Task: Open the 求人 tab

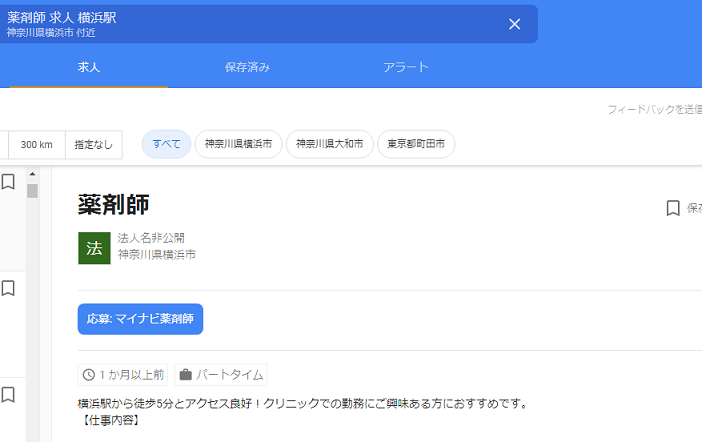Action: point(89,67)
